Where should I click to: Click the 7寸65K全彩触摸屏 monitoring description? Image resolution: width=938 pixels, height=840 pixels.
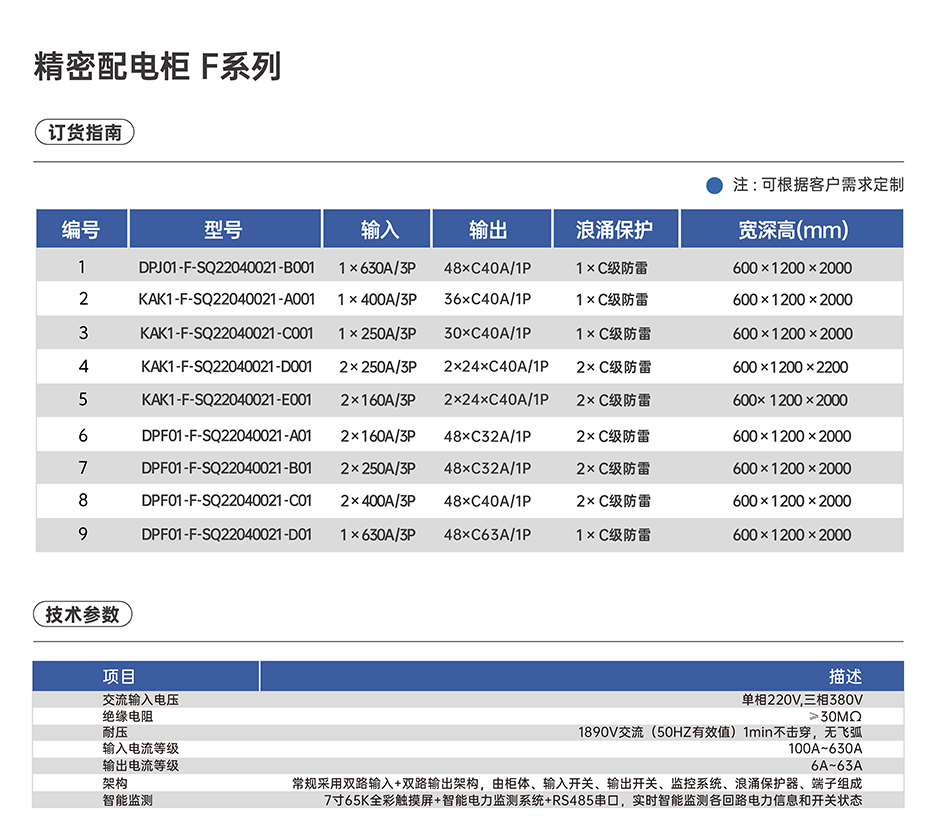593,800
